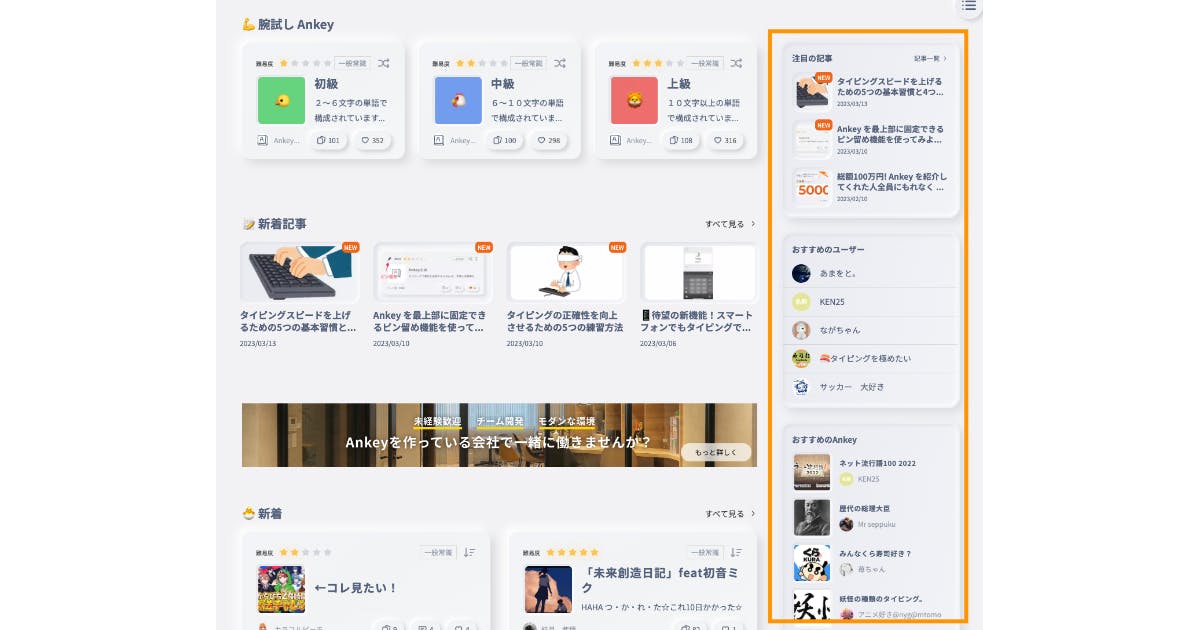Click the KEN25 user avatar in recommended users

[801, 302]
